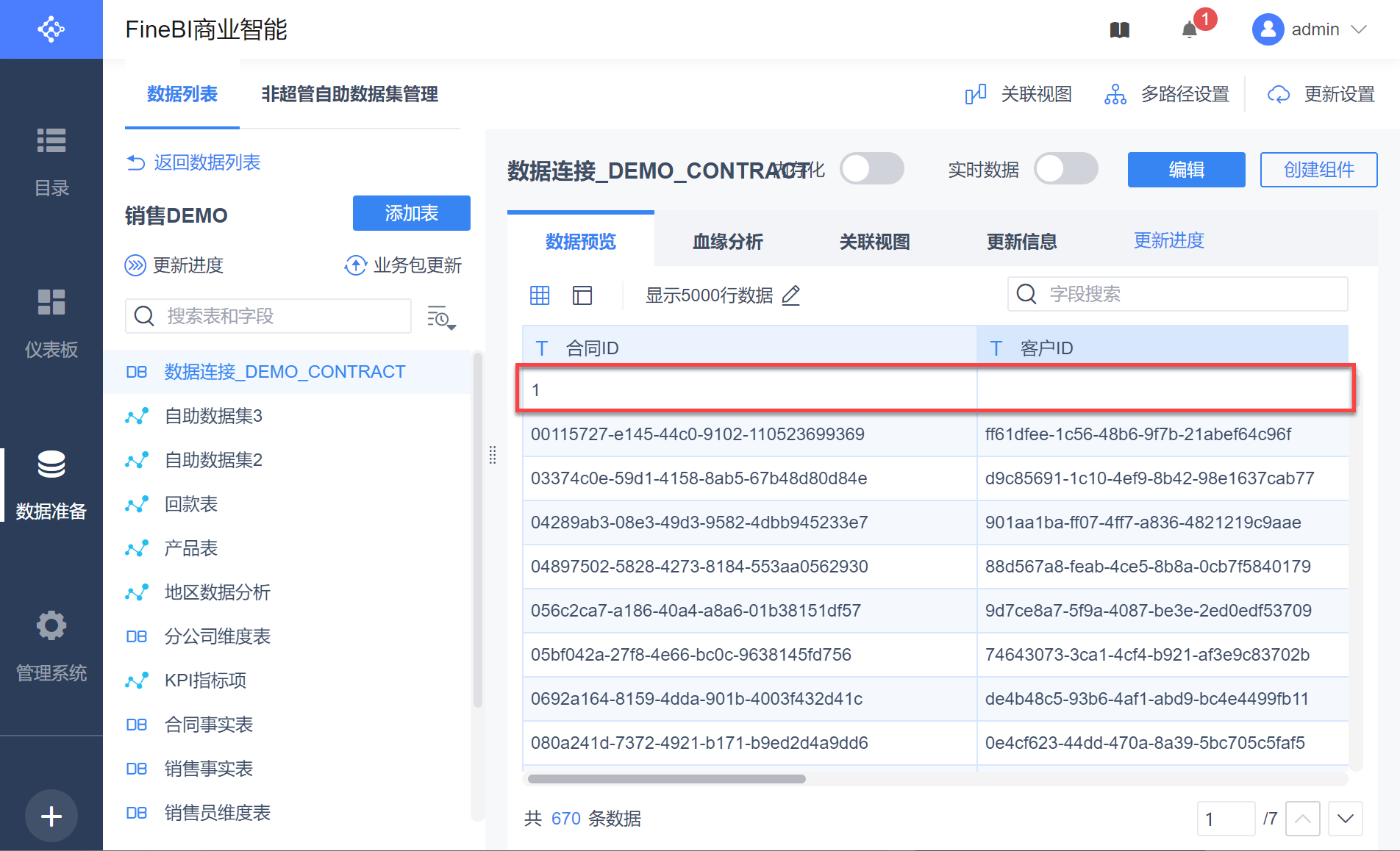Select the 关联视图 tab in table panel
This screenshot has height=851, width=1400.
tap(875, 241)
